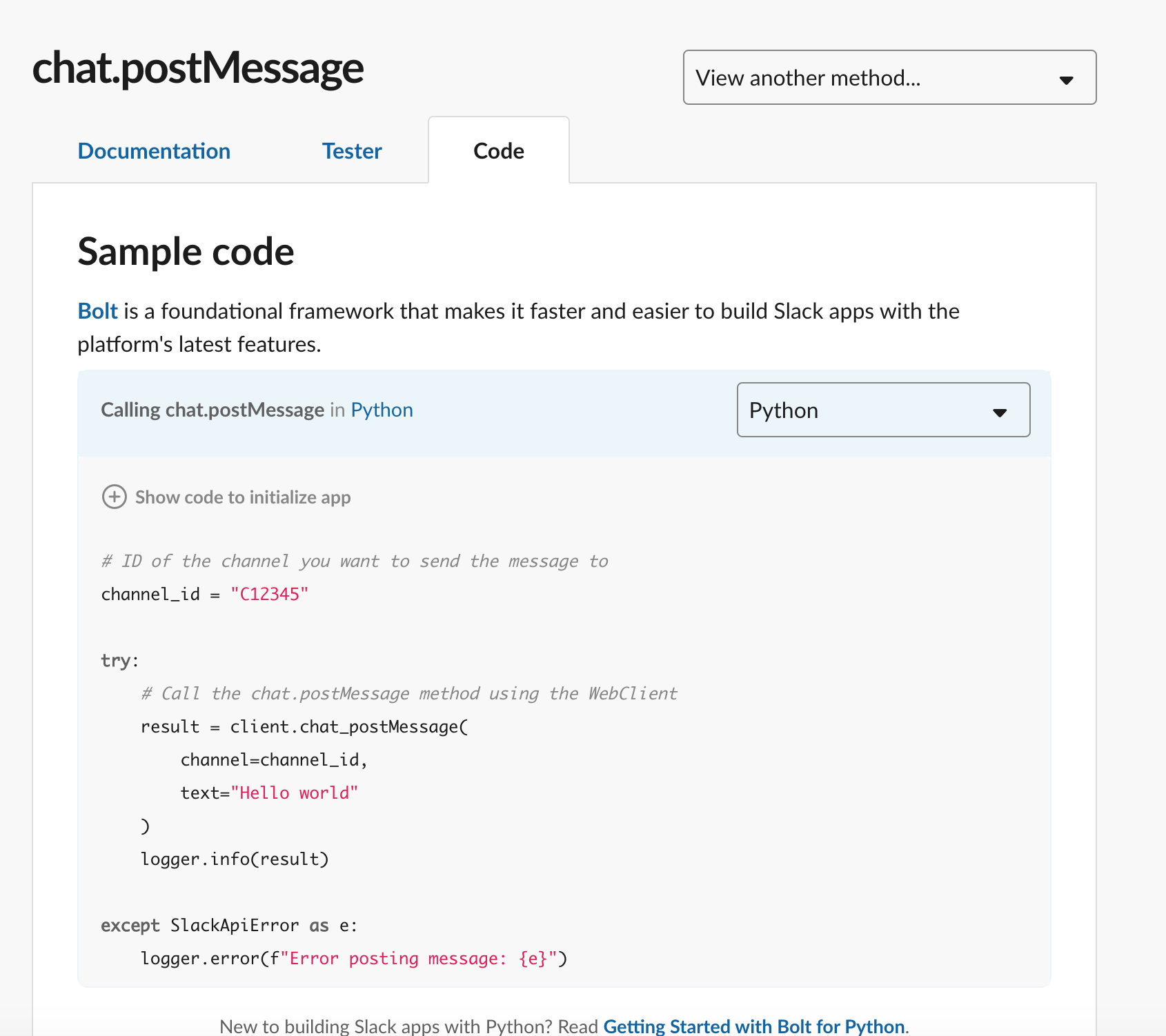
Task: Click the chat.postMessage page title
Action: [x=198, y=69]
